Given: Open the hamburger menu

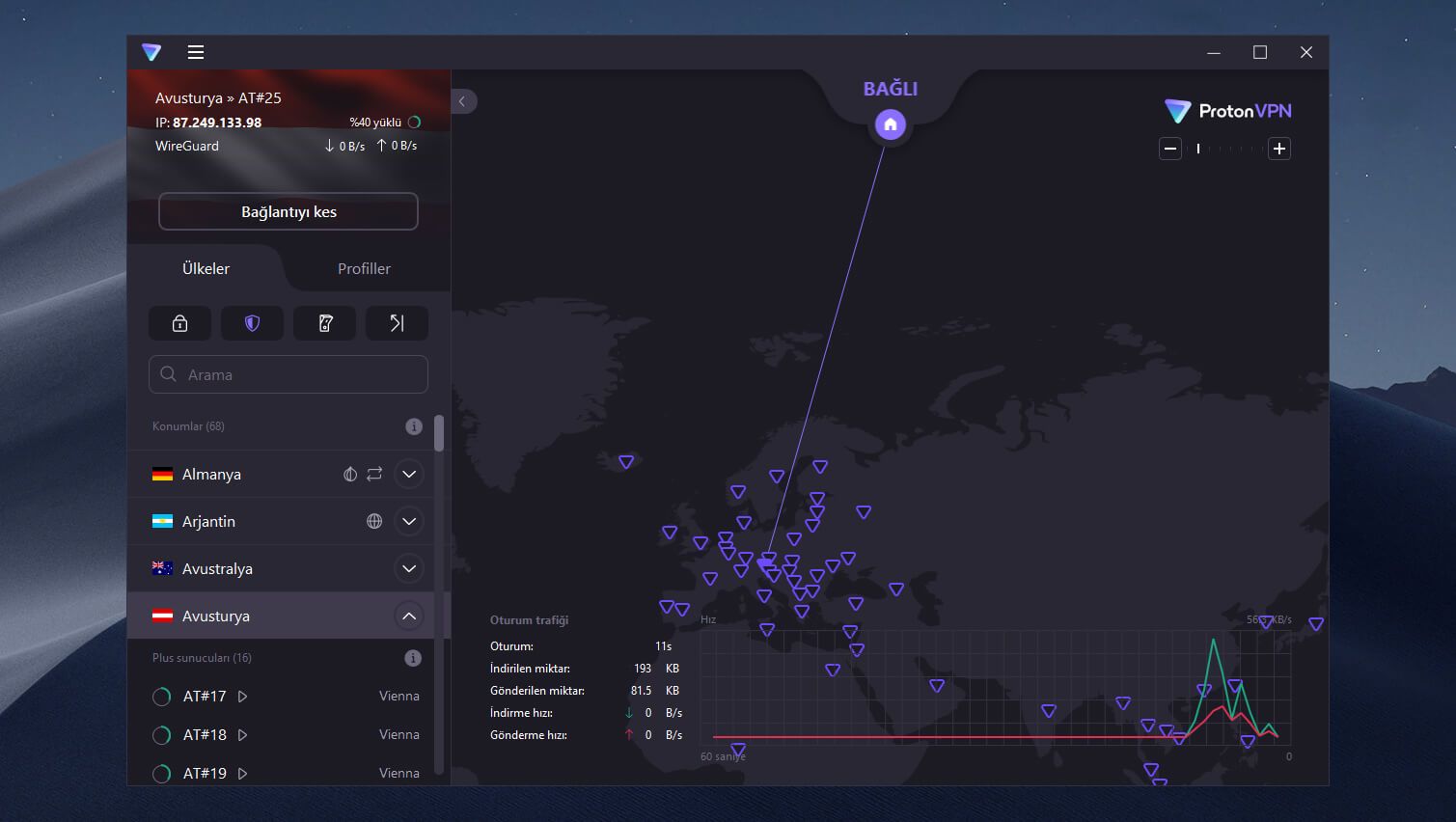Looking at the screenshot, I should coord(196,52).
